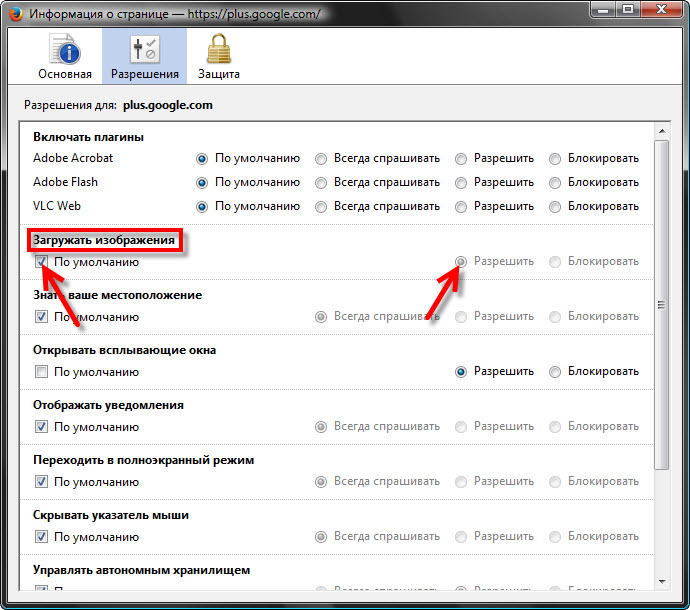Close the page info window

pos(662,10)
